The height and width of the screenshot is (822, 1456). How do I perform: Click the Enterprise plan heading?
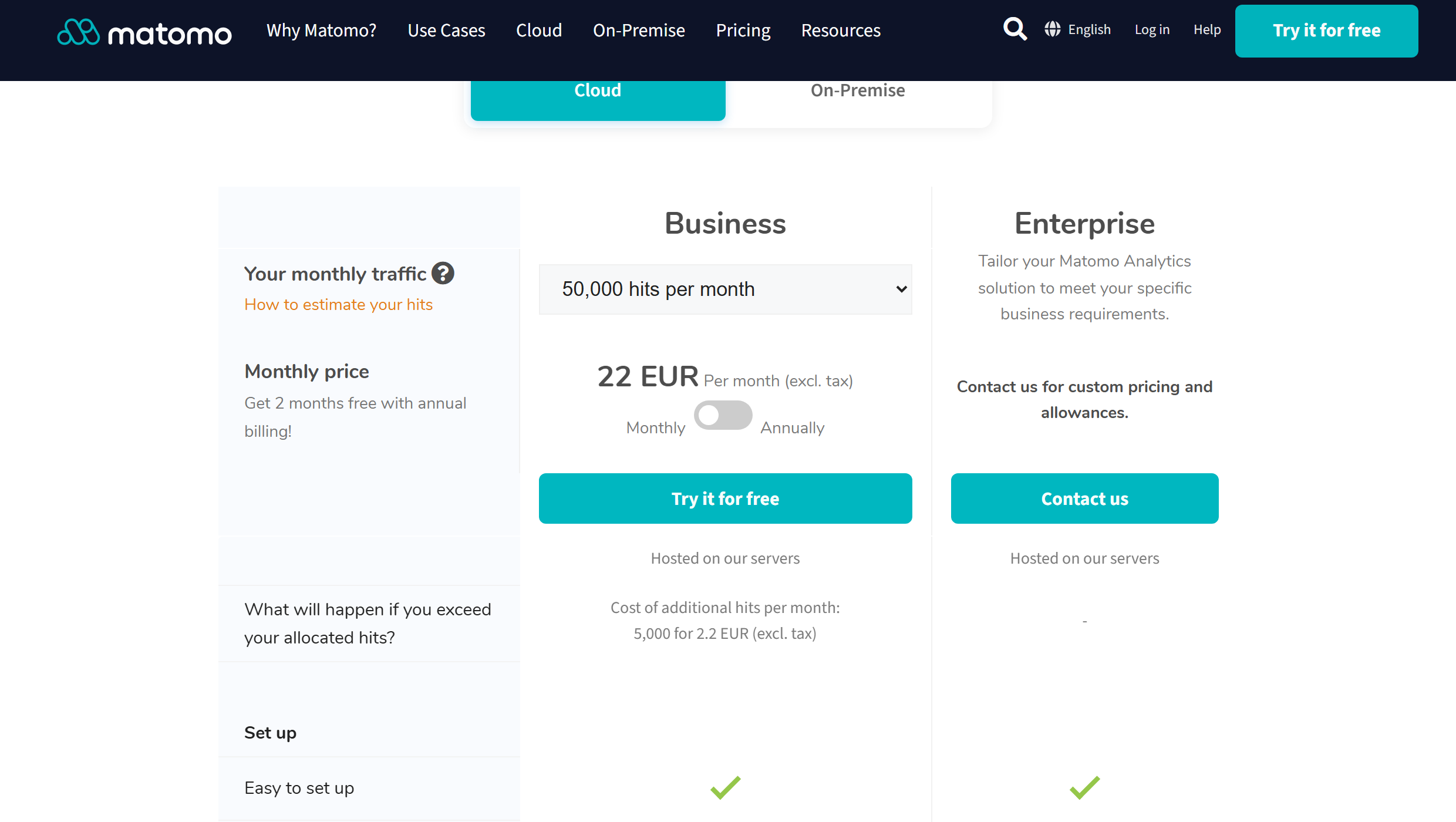pos(1084,224)
